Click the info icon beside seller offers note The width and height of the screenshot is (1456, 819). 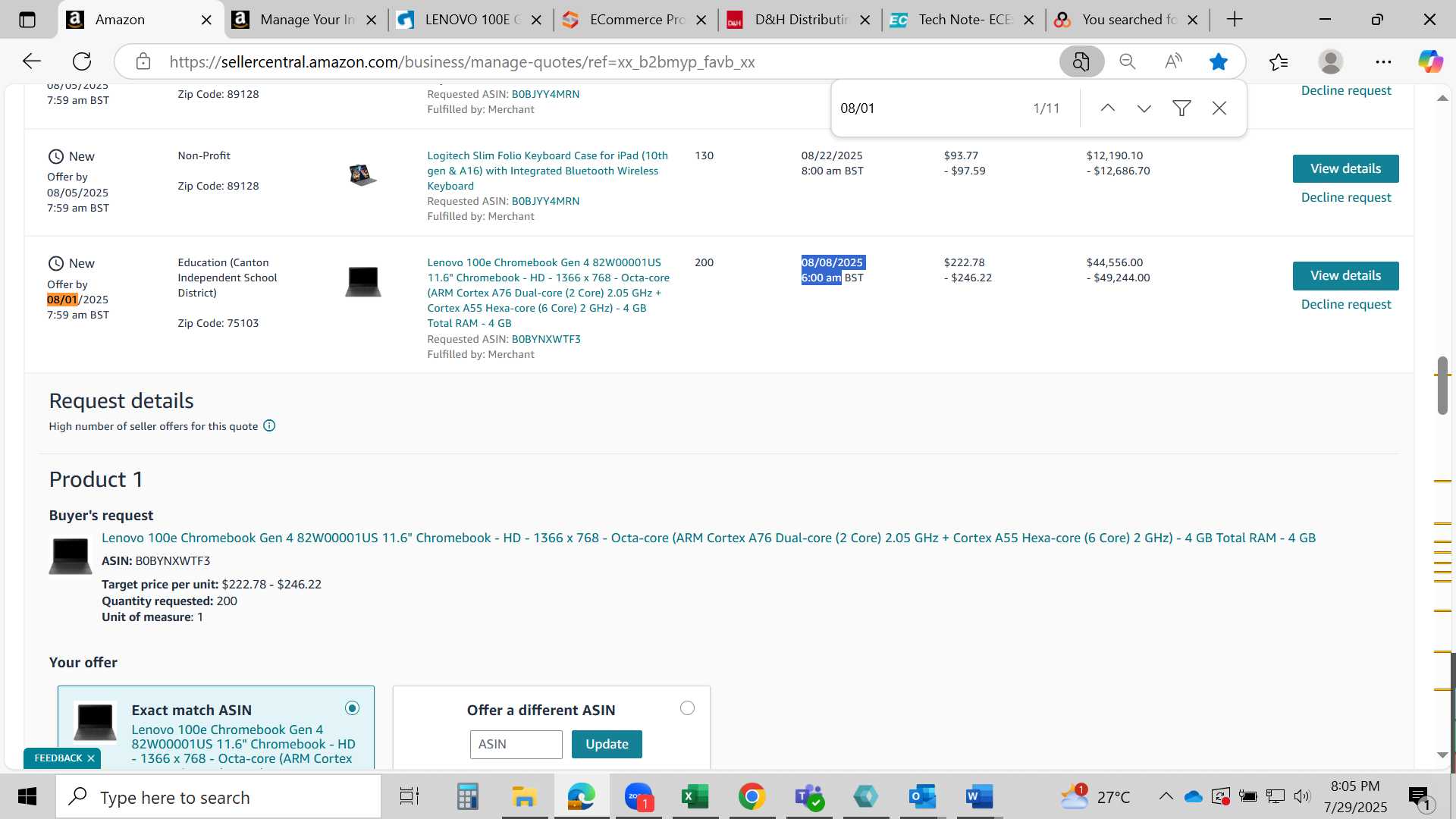coord(269,426)
